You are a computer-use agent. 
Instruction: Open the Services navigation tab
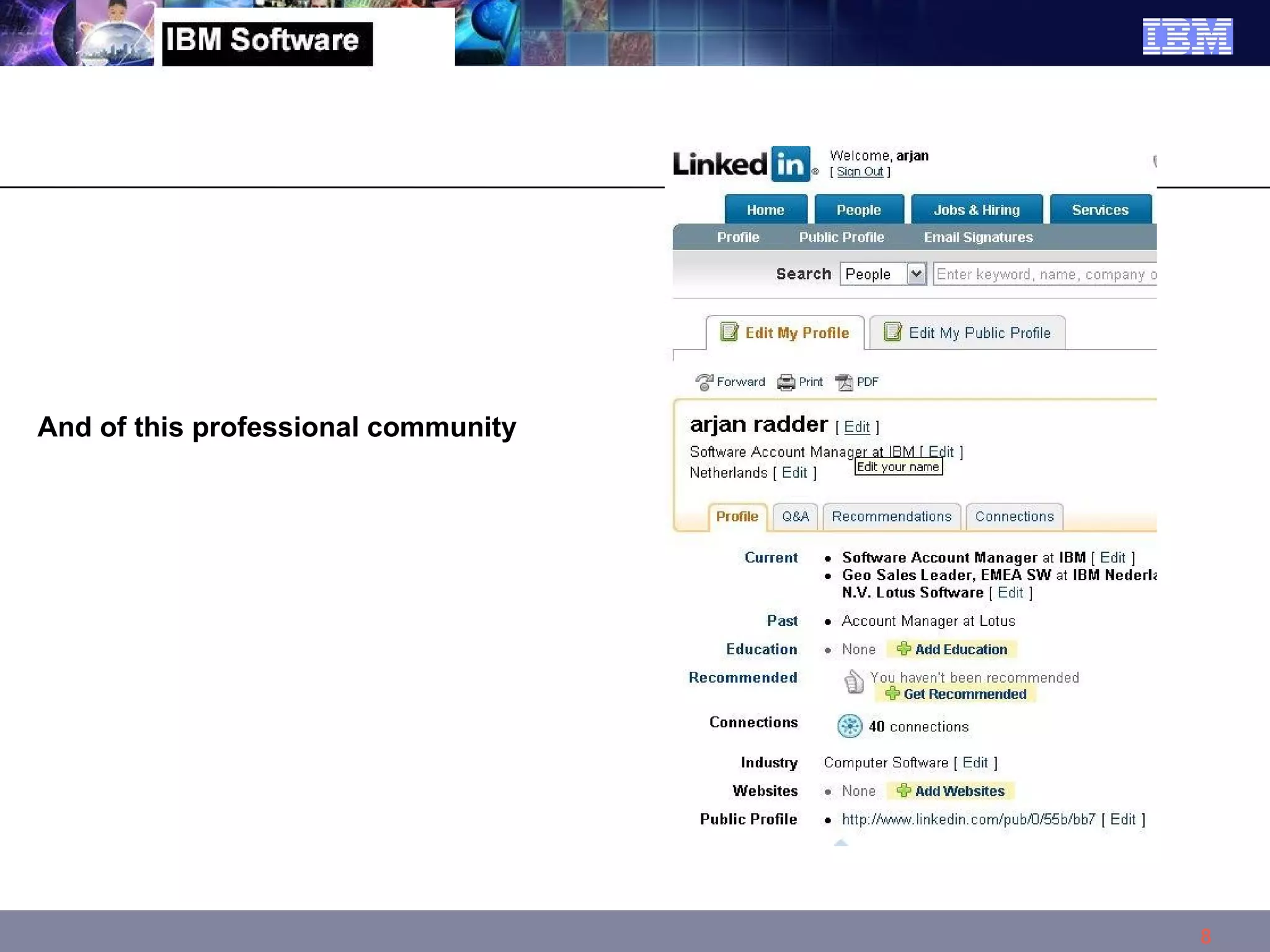tap(1101, 209)
